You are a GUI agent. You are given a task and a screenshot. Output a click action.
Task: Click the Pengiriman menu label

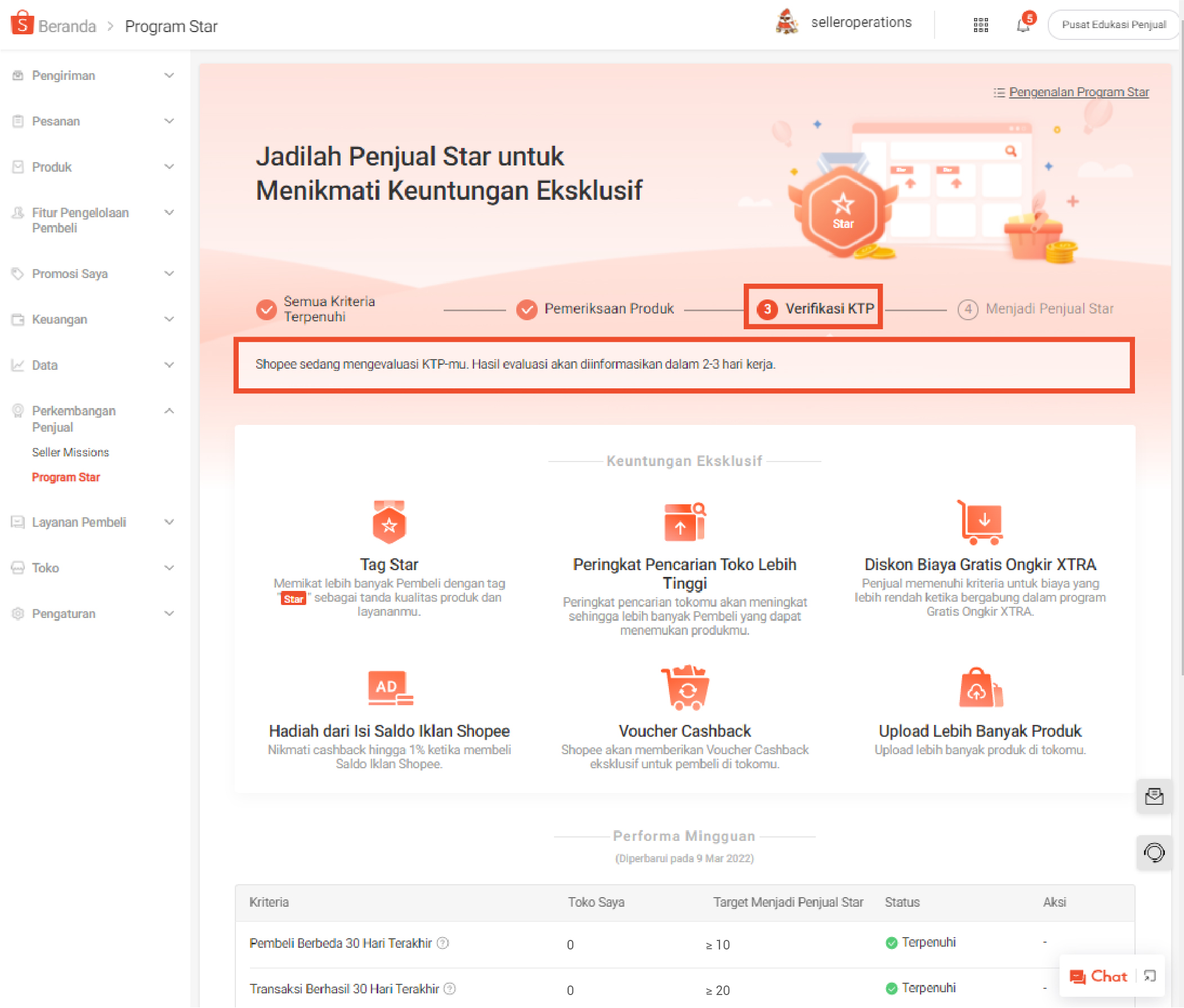[64, 75]
